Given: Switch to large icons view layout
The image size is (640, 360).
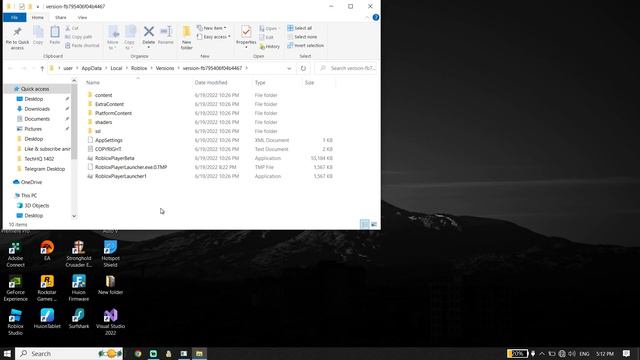Looking at the screenshot, I should 374,224.
